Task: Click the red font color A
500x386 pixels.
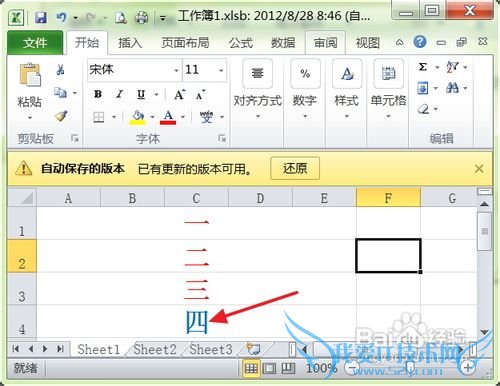Action: coord(168,117)
